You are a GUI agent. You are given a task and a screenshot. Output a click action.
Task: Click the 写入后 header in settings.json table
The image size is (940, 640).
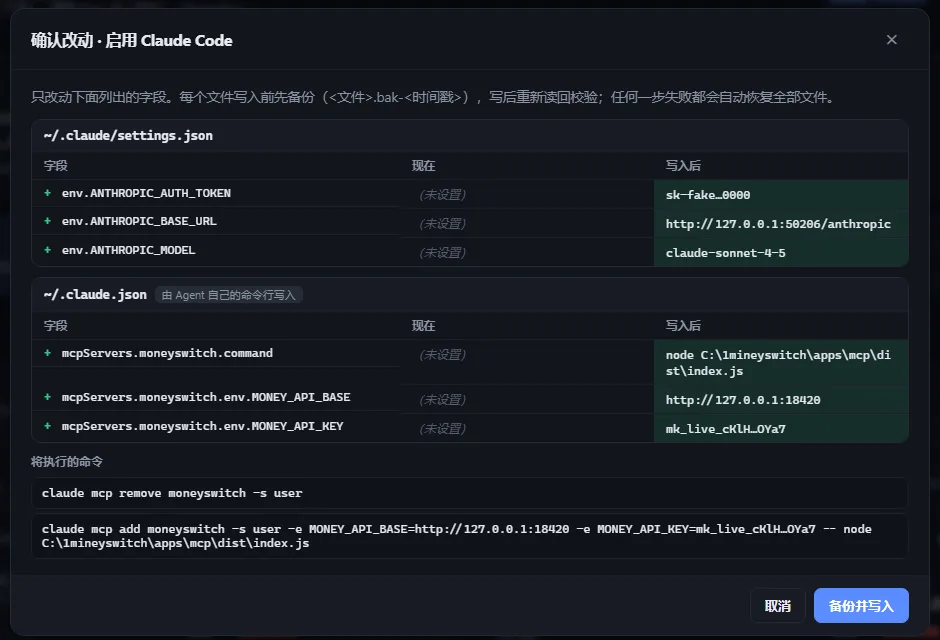(x=683, y=165)
